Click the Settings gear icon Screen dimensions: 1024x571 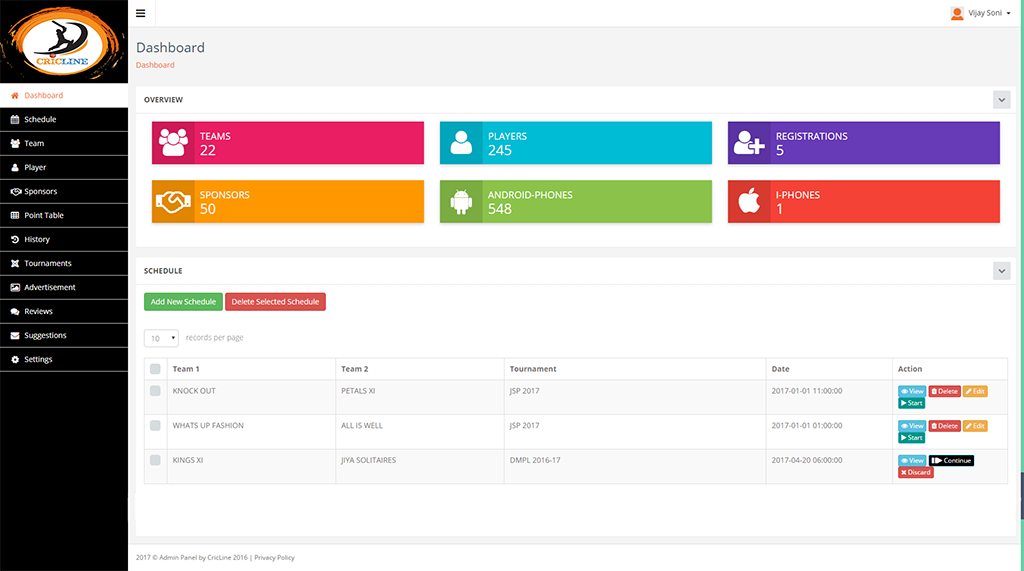15,359
